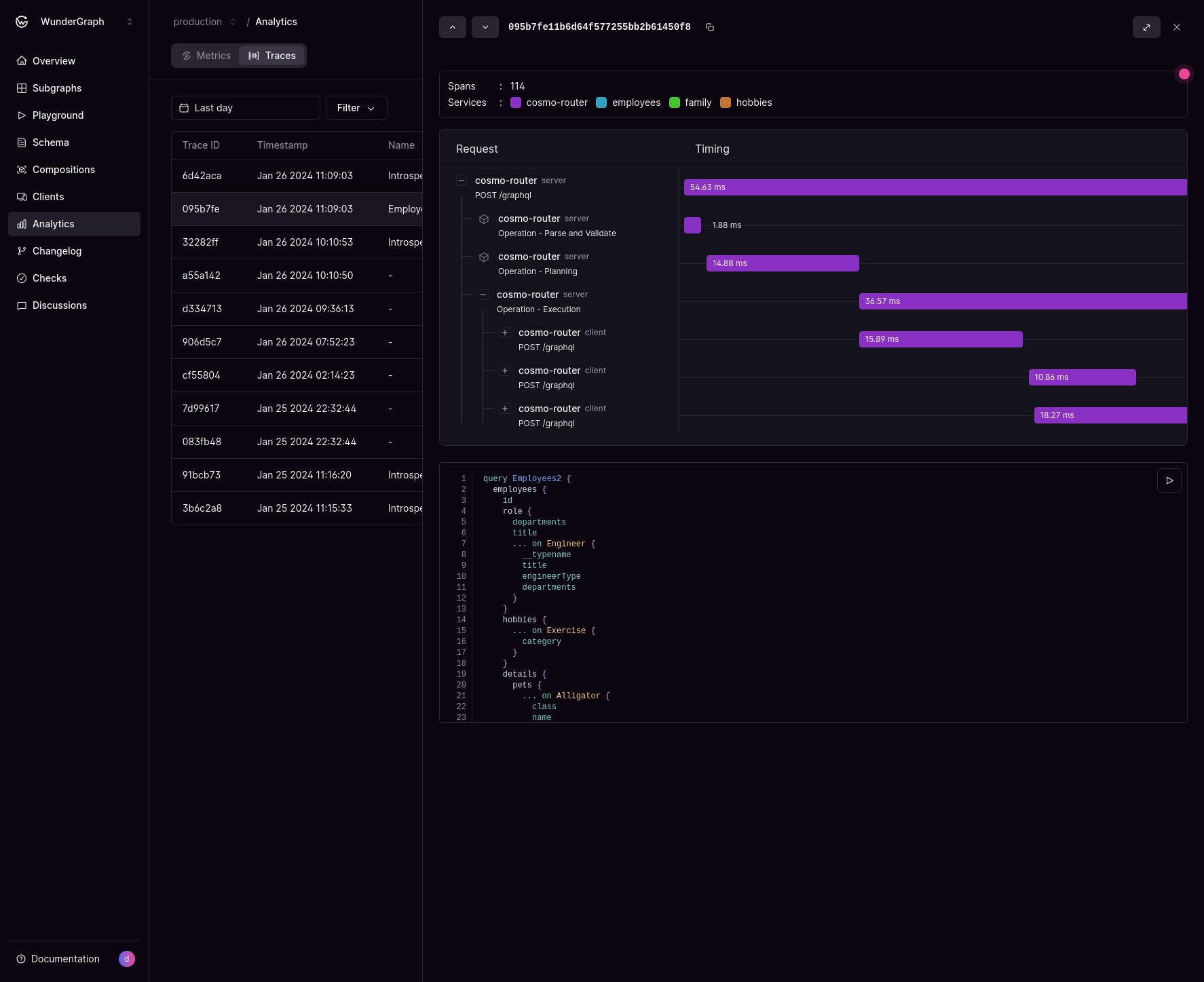Image resolution: width=1204 pixels, height=982 pixels.
Task: Switch to the Traces tab
Action: pos(272,55)
